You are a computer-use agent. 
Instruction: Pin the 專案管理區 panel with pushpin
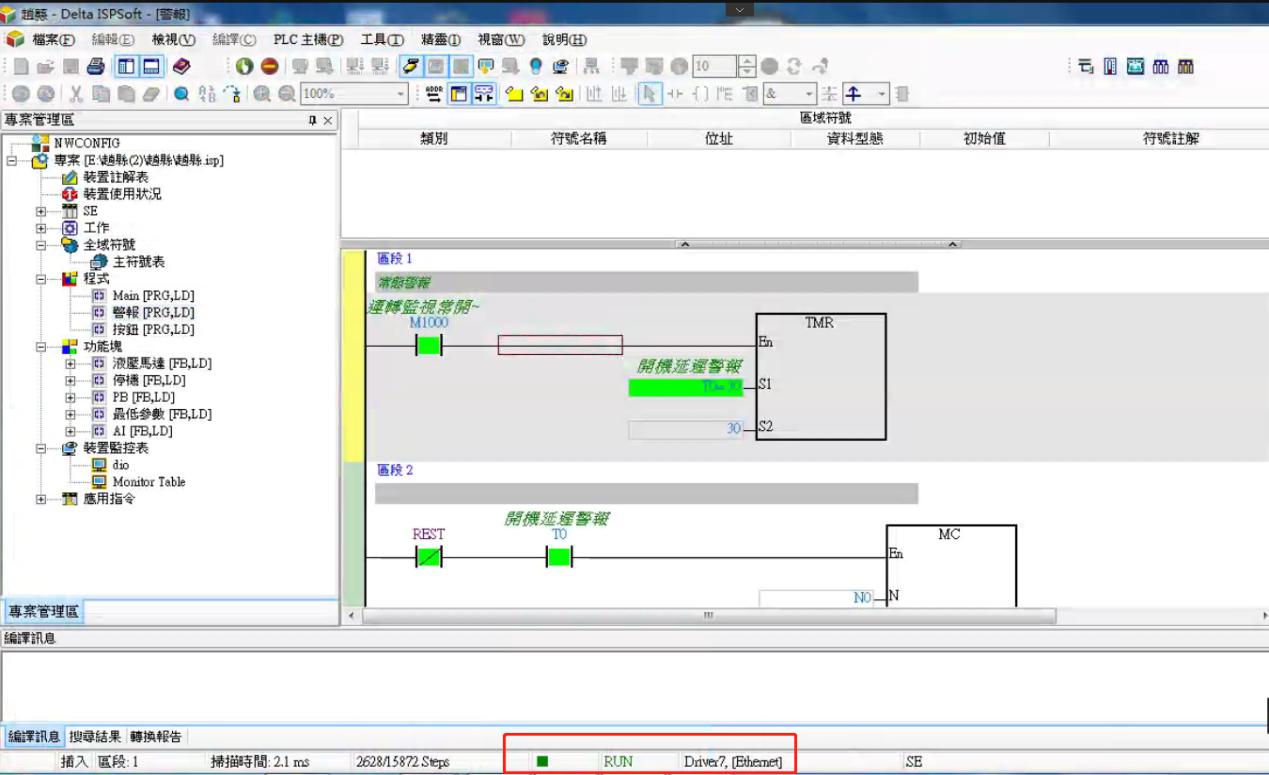tap(312, 120)
